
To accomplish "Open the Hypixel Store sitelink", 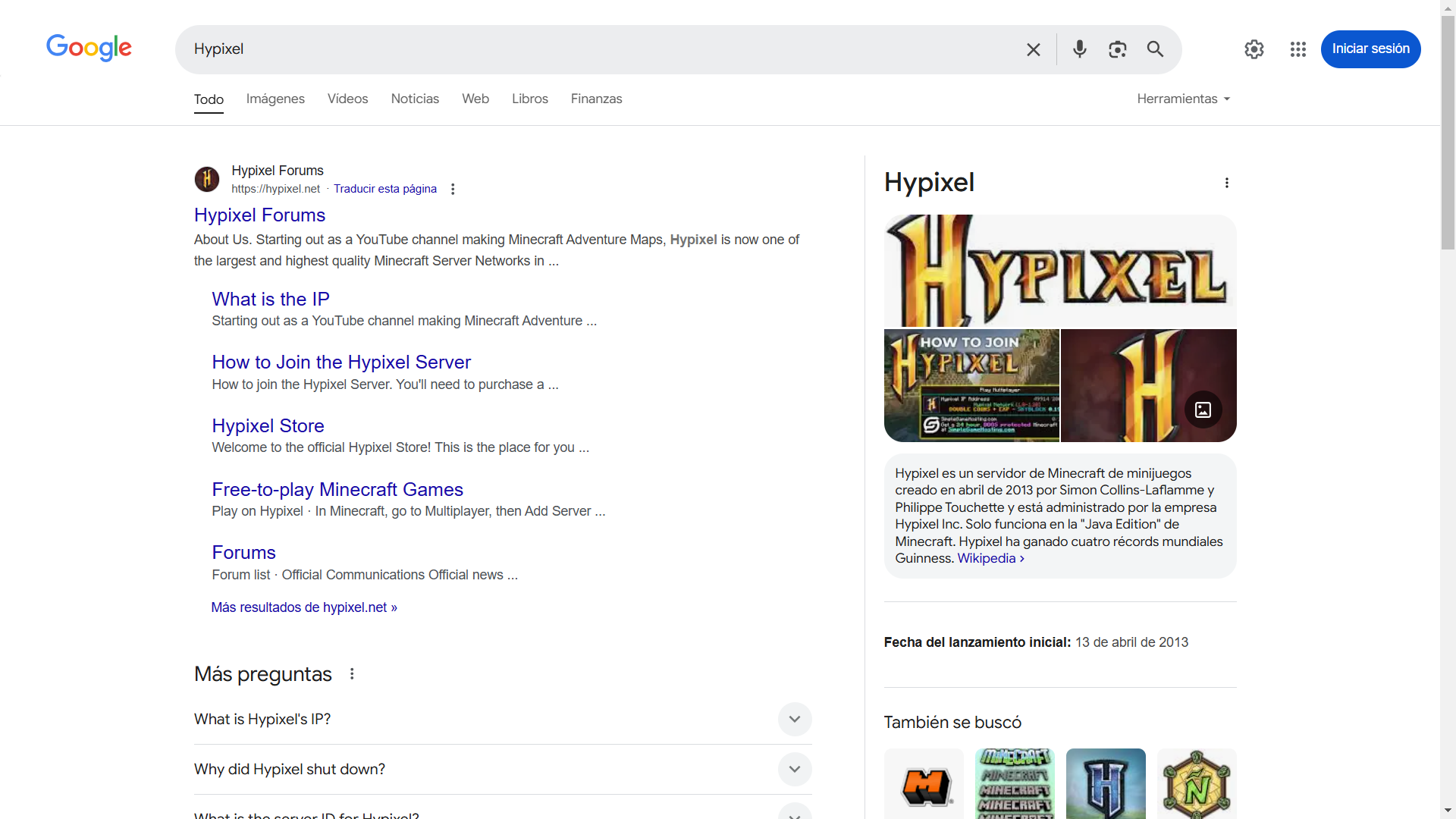I will click(x=268, y=425).
